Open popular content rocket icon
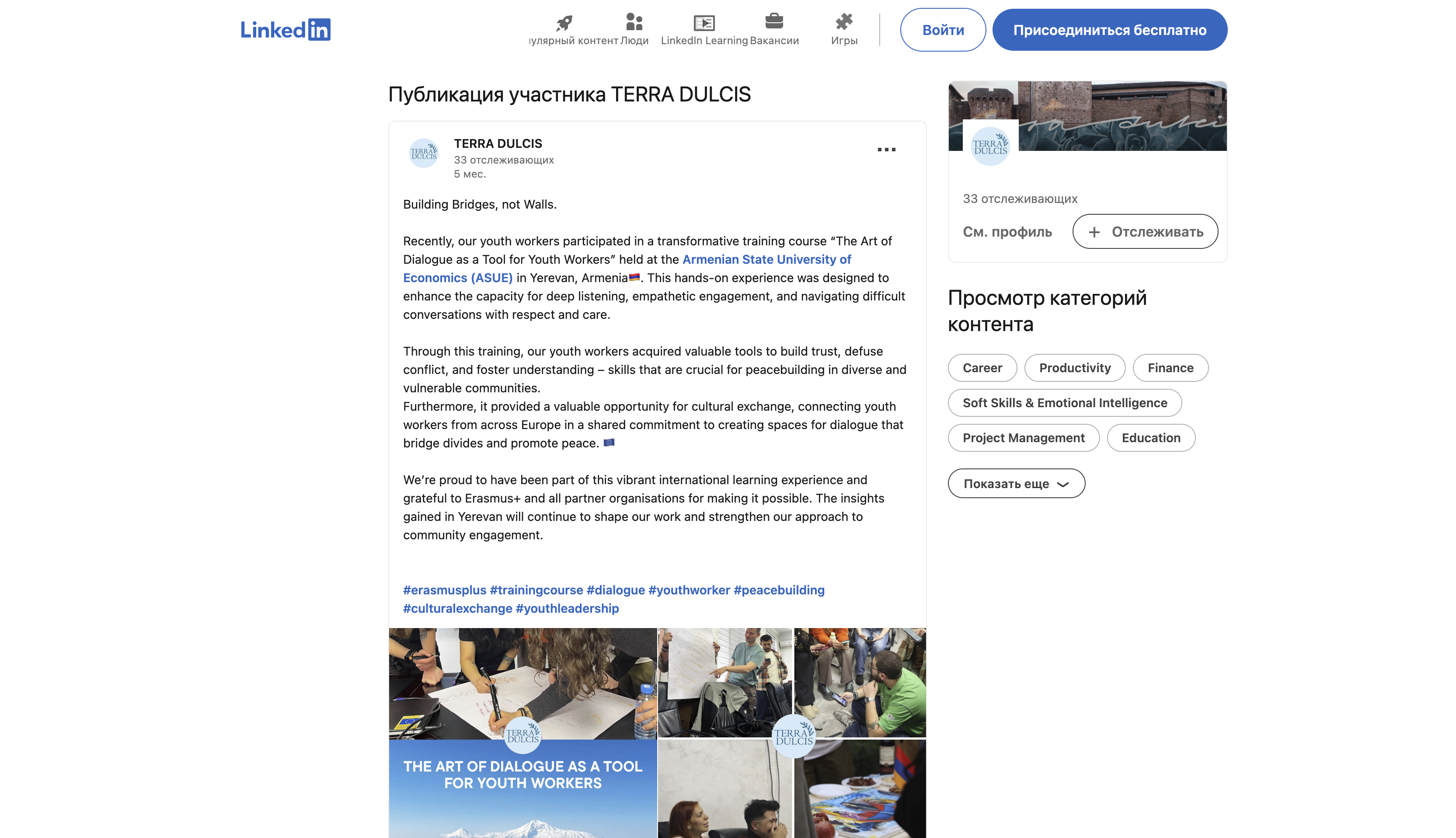This screenshot has height=838, width=1456. [564, 22]
